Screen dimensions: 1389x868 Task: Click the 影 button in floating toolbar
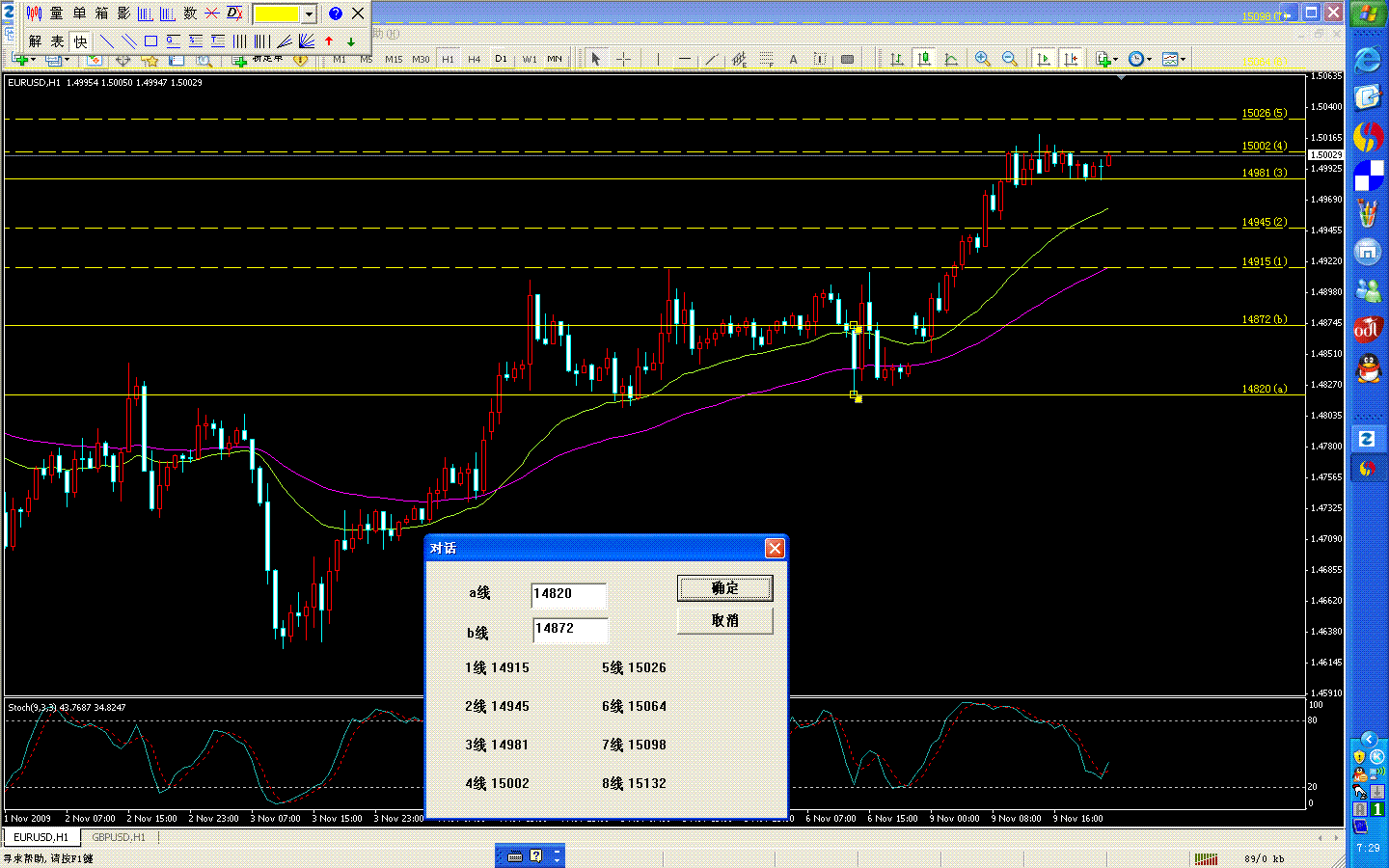[123, 14]
